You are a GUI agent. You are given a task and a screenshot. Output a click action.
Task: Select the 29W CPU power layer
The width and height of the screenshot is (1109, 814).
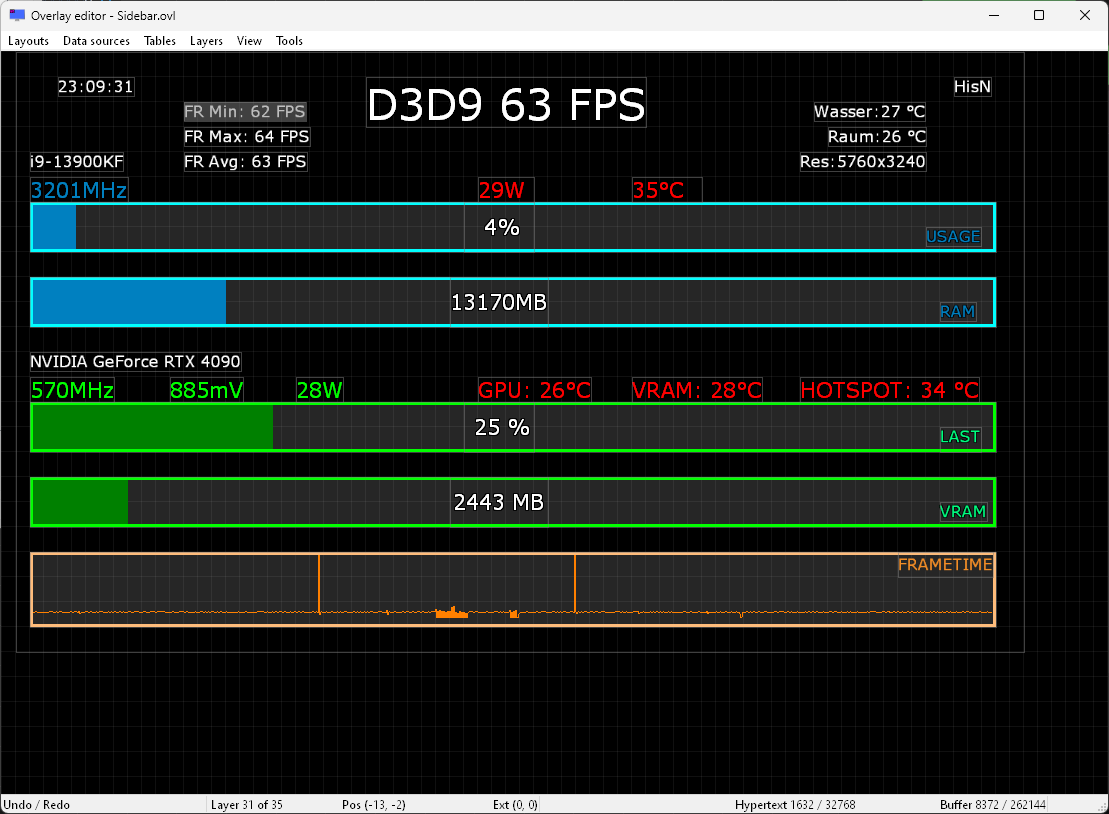pos(506,190)
